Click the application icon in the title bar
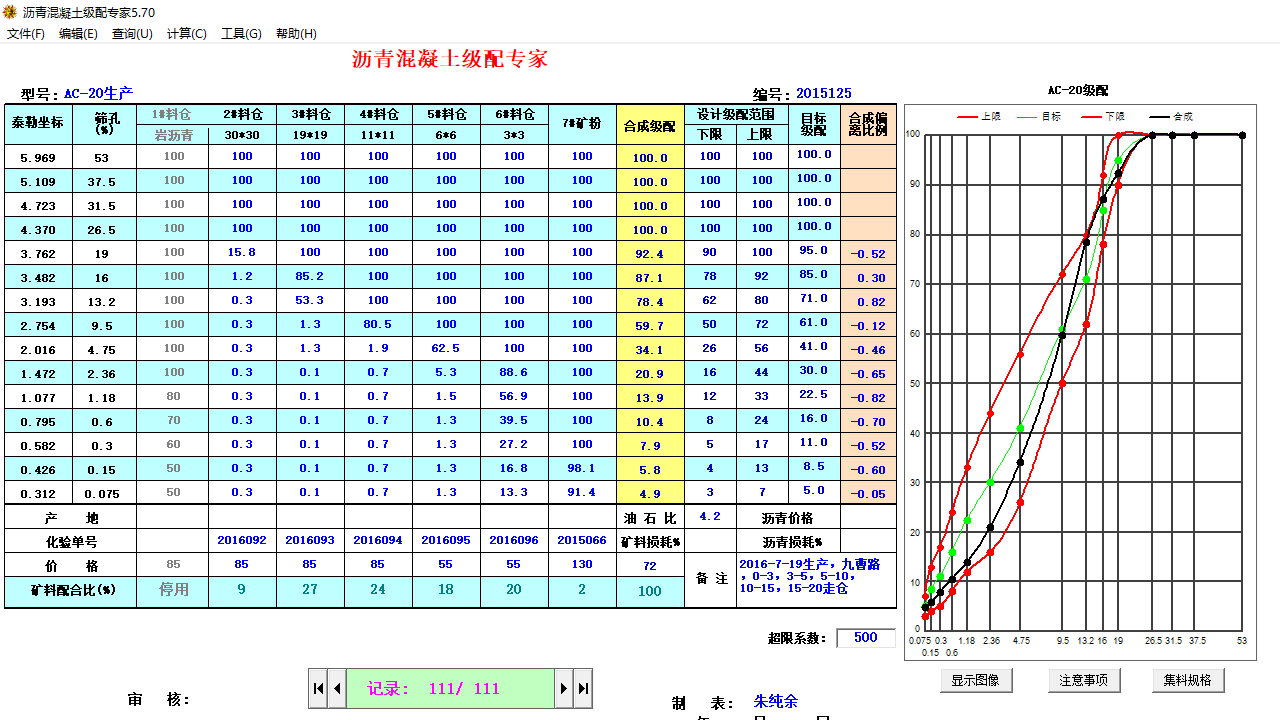The width and height of the screenshot is (1280, 720). (10, 10)
